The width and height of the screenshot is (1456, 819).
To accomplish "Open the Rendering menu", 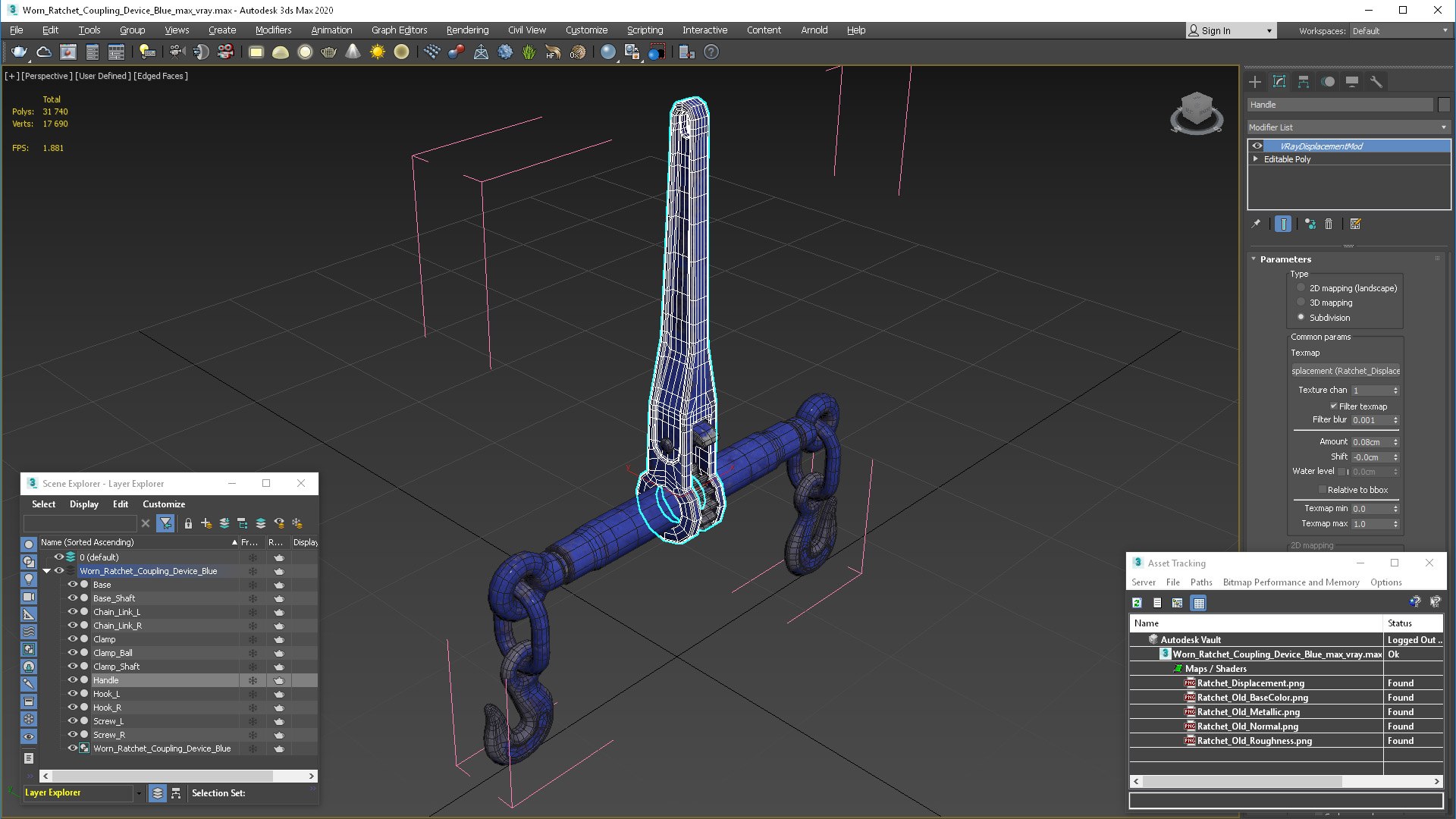I will 467,30.
